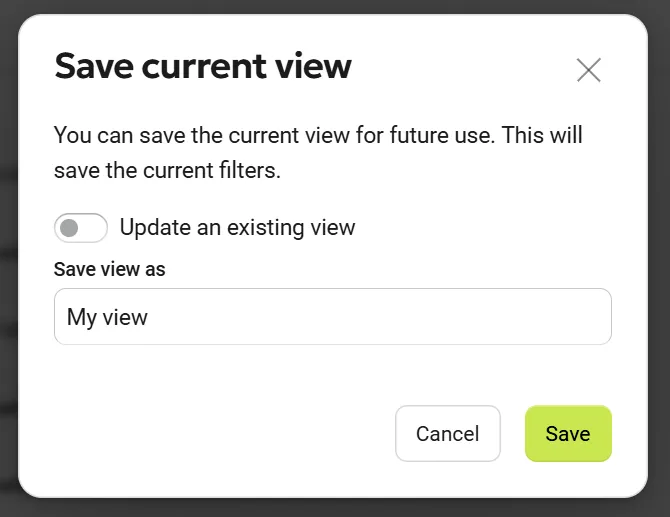Image resolution: width=670 pixels, height=517 pixels.
Task: Cancel saving the current view
Action: (447, 434)
